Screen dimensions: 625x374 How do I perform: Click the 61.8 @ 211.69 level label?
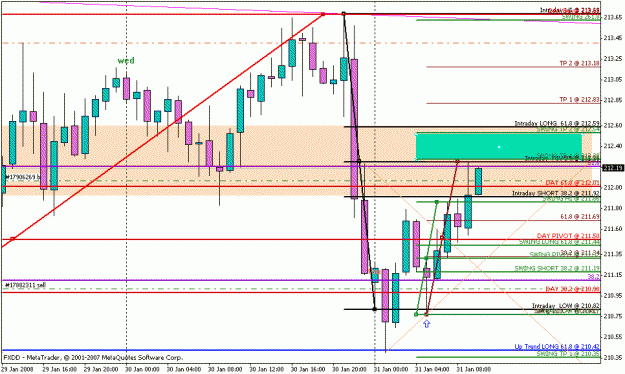point(580,217)
